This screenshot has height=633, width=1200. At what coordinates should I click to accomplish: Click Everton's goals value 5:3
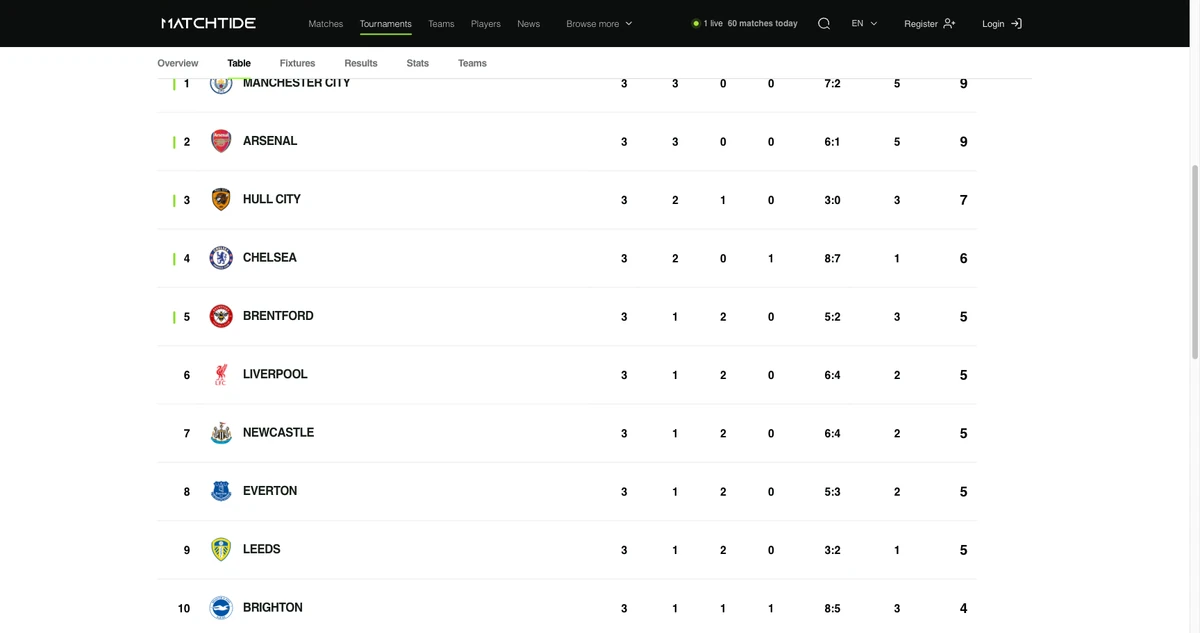click(x=832, y=492)
